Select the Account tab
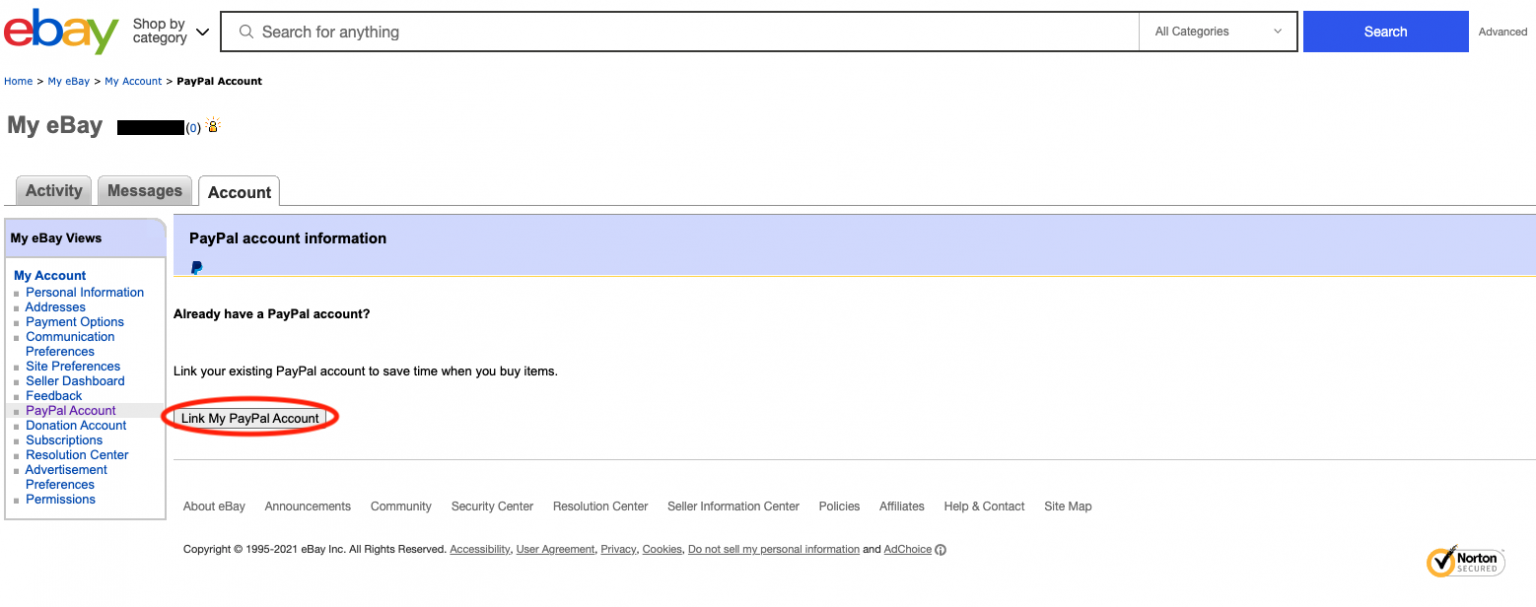The image size is (1536, 607). click(239, 192)
